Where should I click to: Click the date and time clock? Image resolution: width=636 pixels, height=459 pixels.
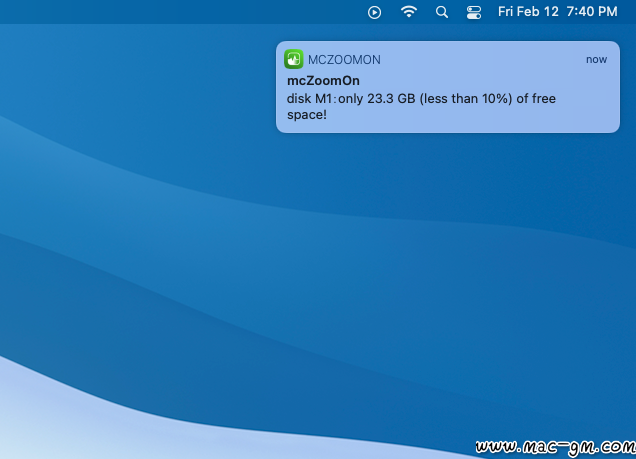pyautogui.click(x=557, y=12)
